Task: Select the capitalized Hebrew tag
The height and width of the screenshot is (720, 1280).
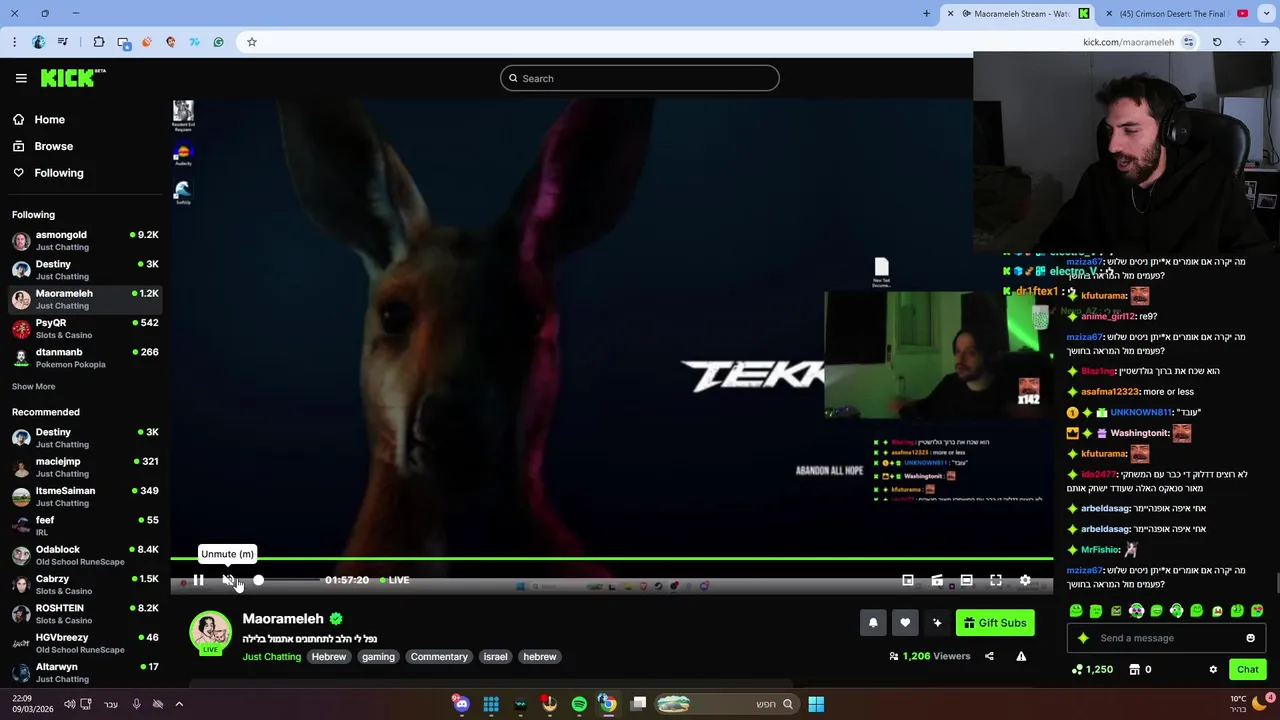Action: click(328, 657)
